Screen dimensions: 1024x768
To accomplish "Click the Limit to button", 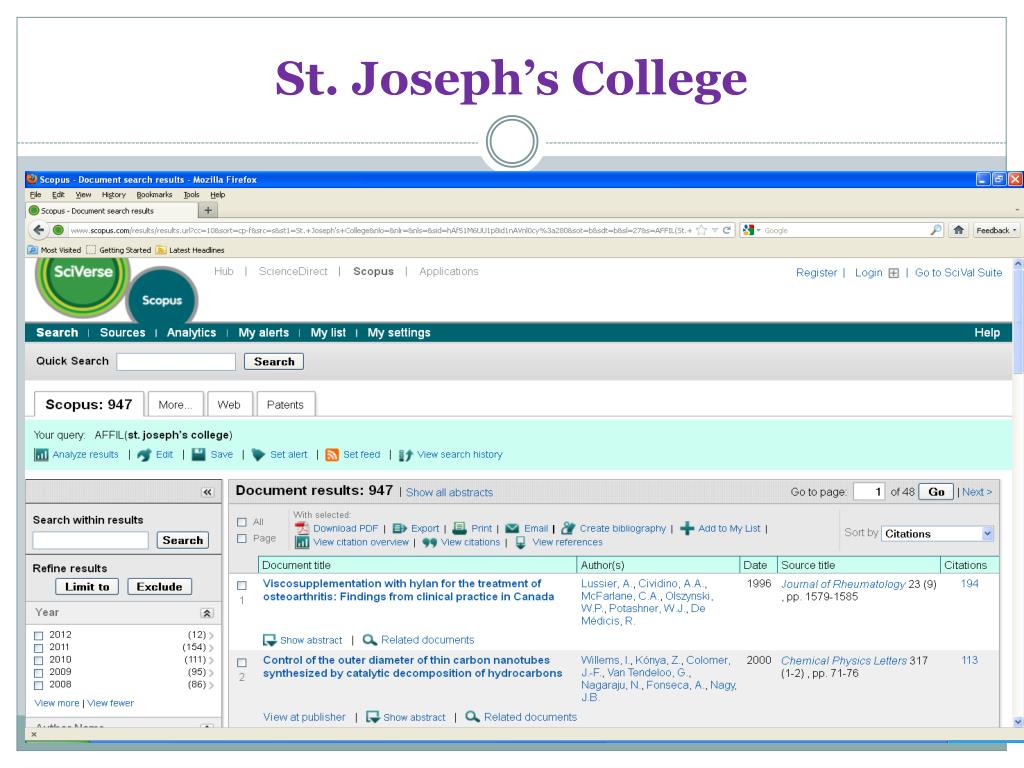I will (x=87, y=586).
